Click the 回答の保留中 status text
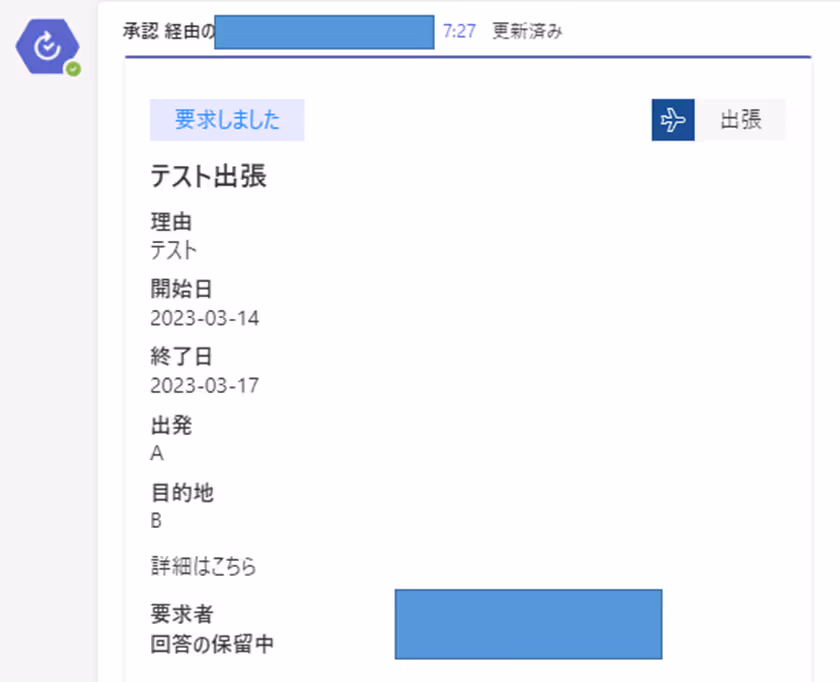The height and width of the screenshot is (682, 840). point(212,644)
